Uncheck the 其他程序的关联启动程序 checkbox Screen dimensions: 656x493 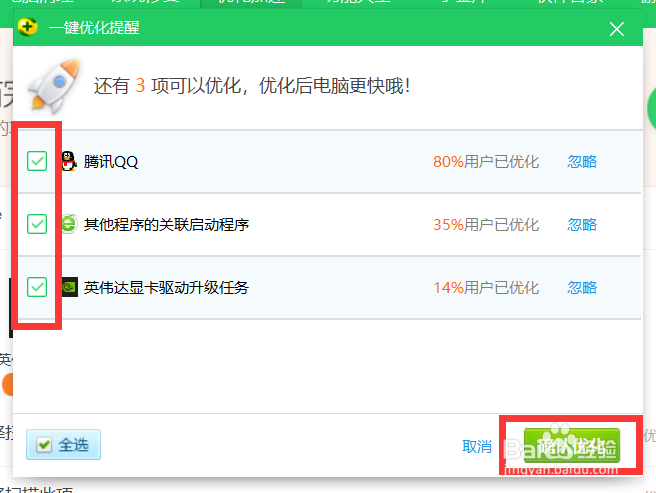37,224
